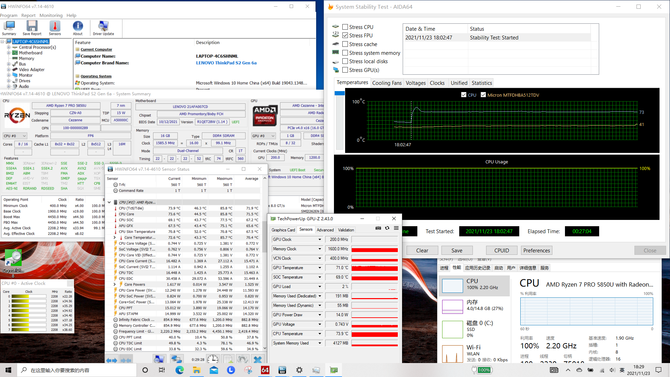Uncheck the Stress FPU checkbox
This screenshot has height=377, width=670.
(x=345, y=35)
